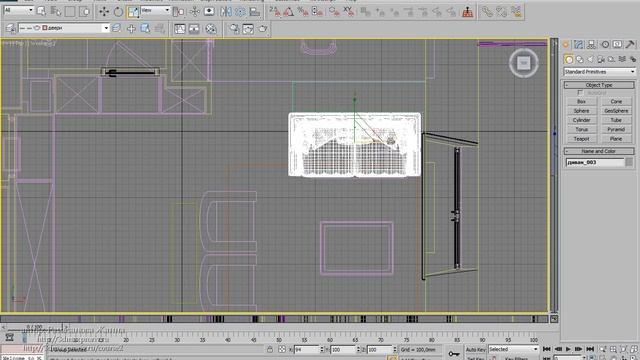Click the Use Pivot Point Center icon
This screenshot has height=360, width=640.
179,12
